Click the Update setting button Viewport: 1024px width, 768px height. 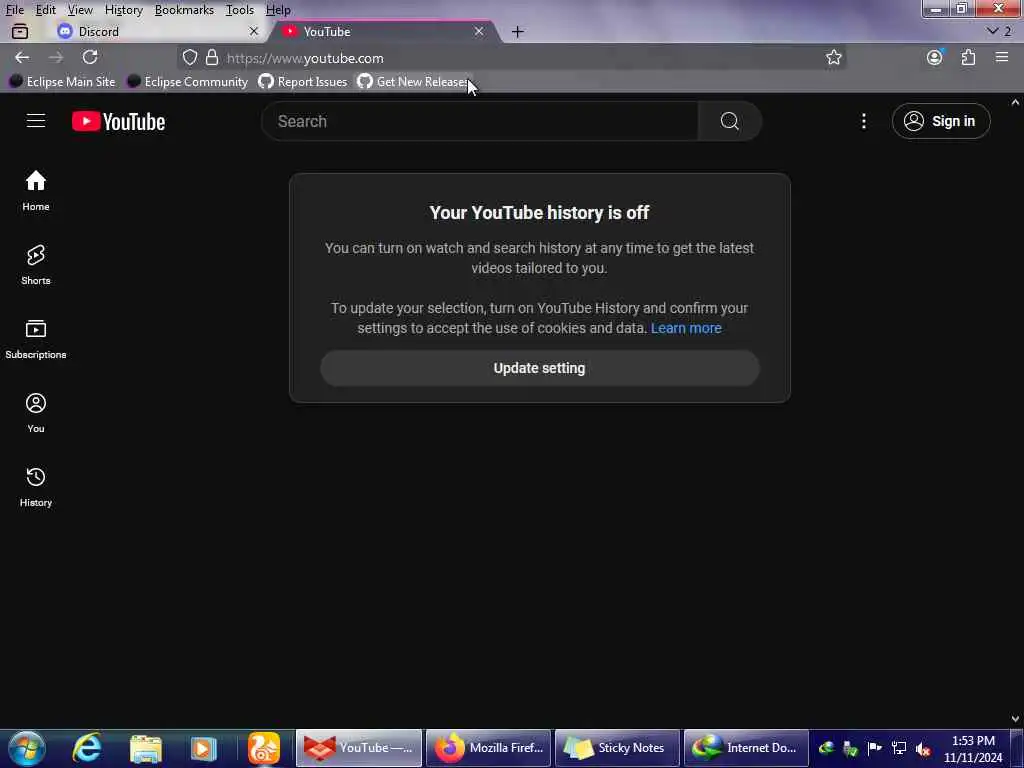tap(539, 368)
